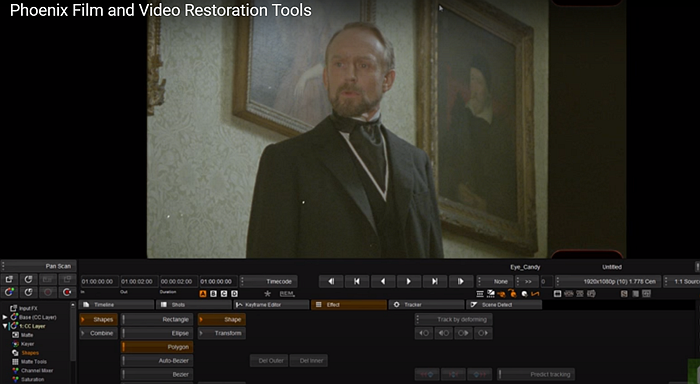This screenshot has height=384, width=700.
Task: Click the white frame view icon
Action: click(557, 294)
